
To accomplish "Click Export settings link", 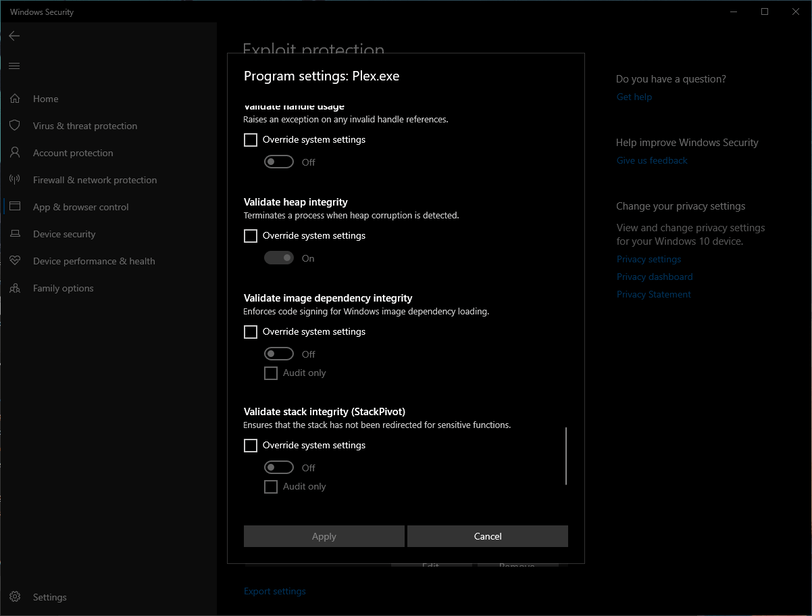I will [x=274, y=591].
